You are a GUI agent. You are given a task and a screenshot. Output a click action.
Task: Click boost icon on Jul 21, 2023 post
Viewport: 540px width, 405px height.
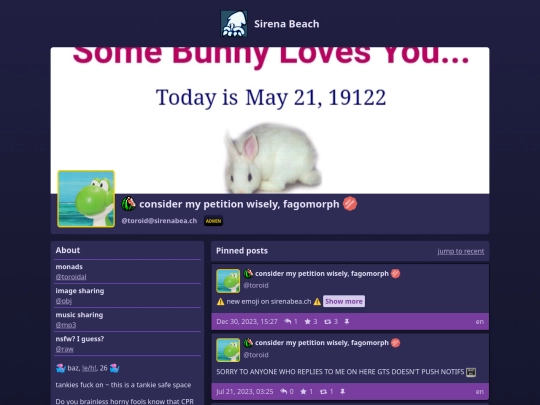(x=323, y=391)
